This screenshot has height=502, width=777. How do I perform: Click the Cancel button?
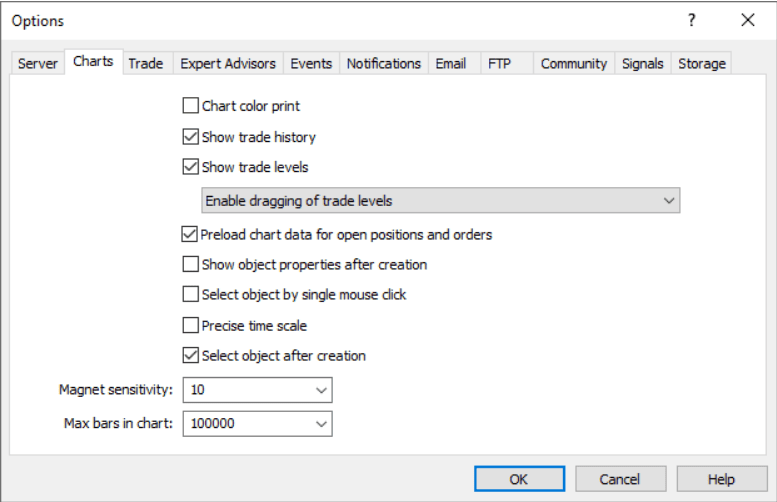[x=620, y=479]
